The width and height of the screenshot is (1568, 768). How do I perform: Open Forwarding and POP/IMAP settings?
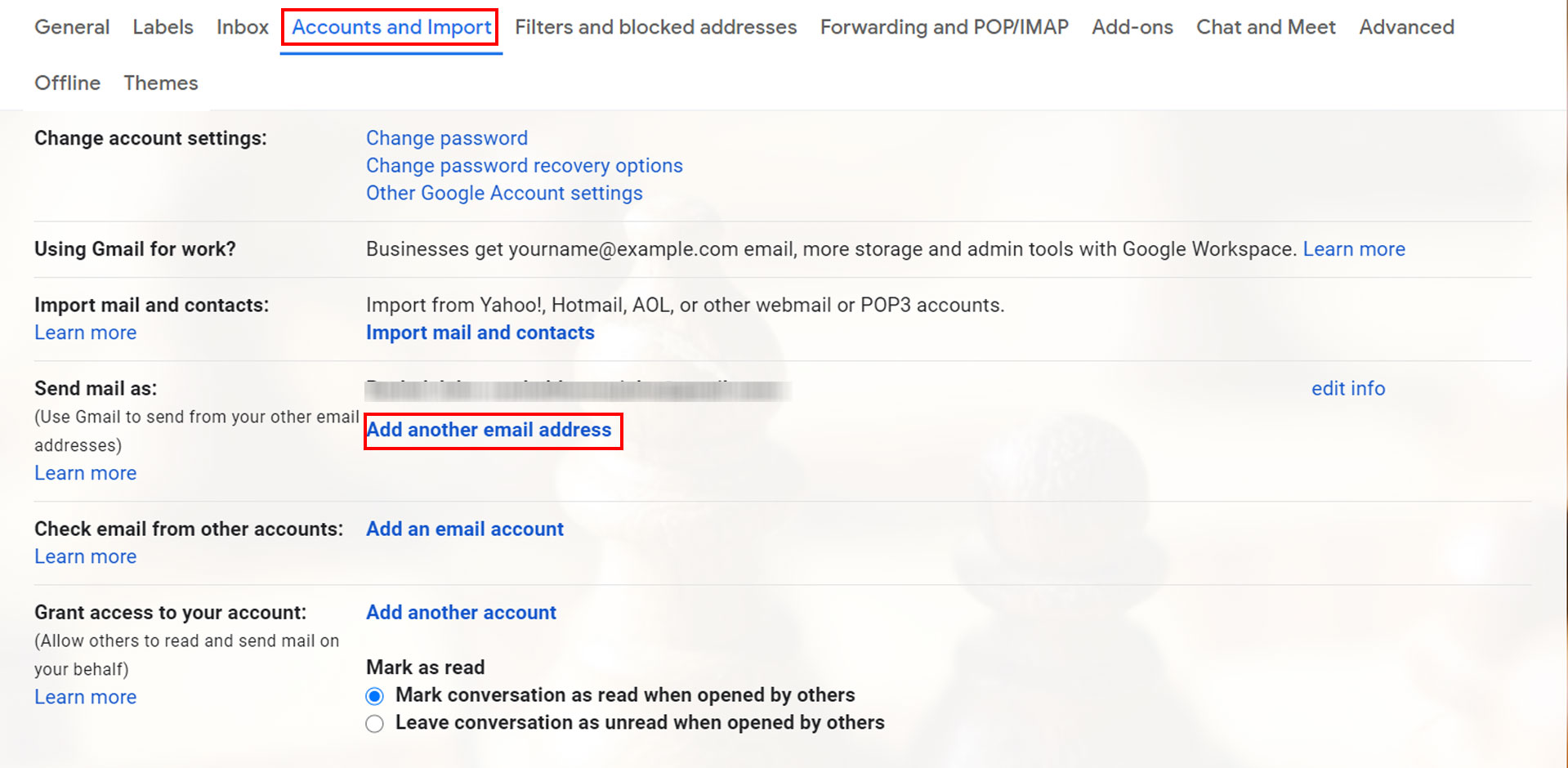coord(943,27)
